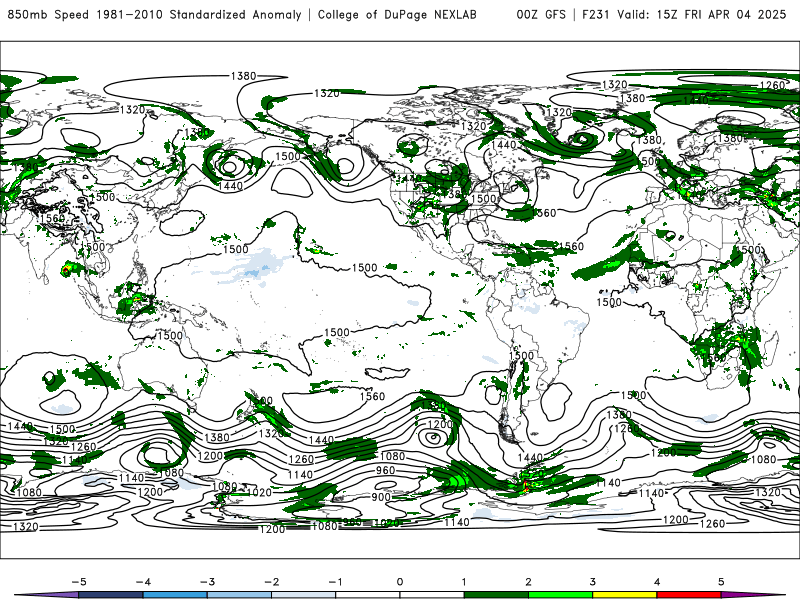Pick the bright green 2 to 3 colorbar segment
The height and width of the screenshot is (600, 800).
coord(560,595)
